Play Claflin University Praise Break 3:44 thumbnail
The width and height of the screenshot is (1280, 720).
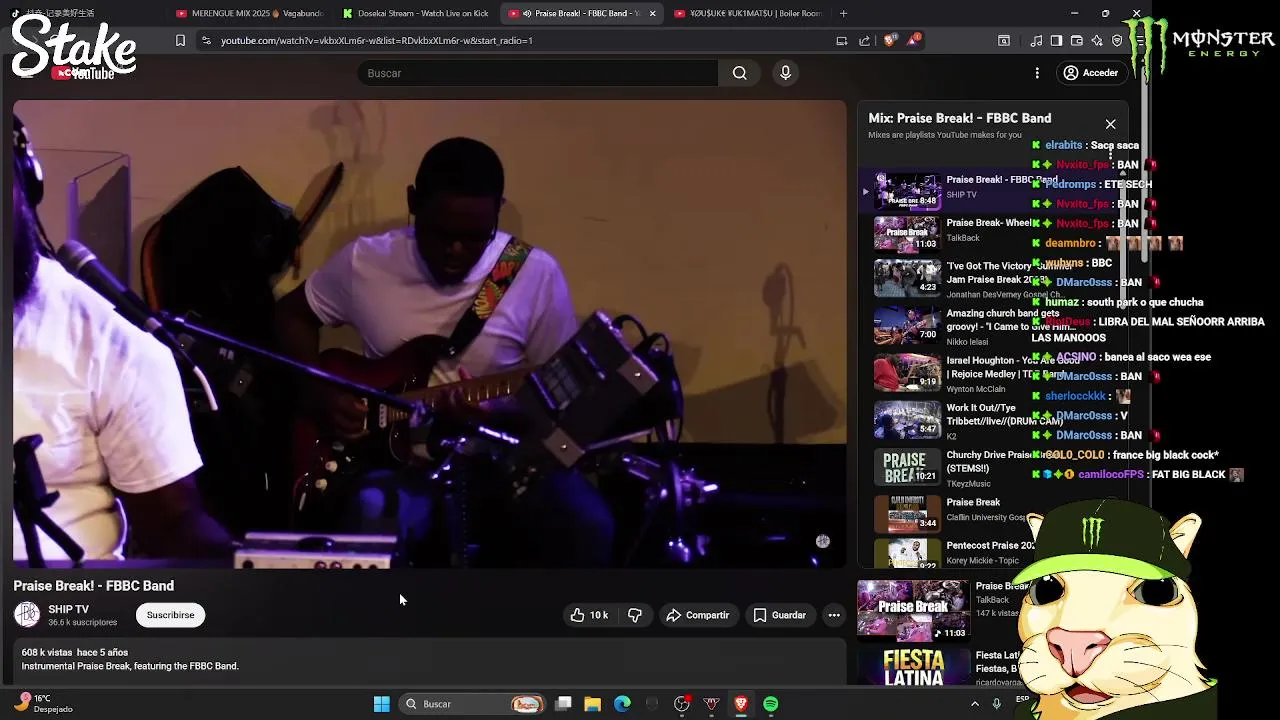coord(907,513)
